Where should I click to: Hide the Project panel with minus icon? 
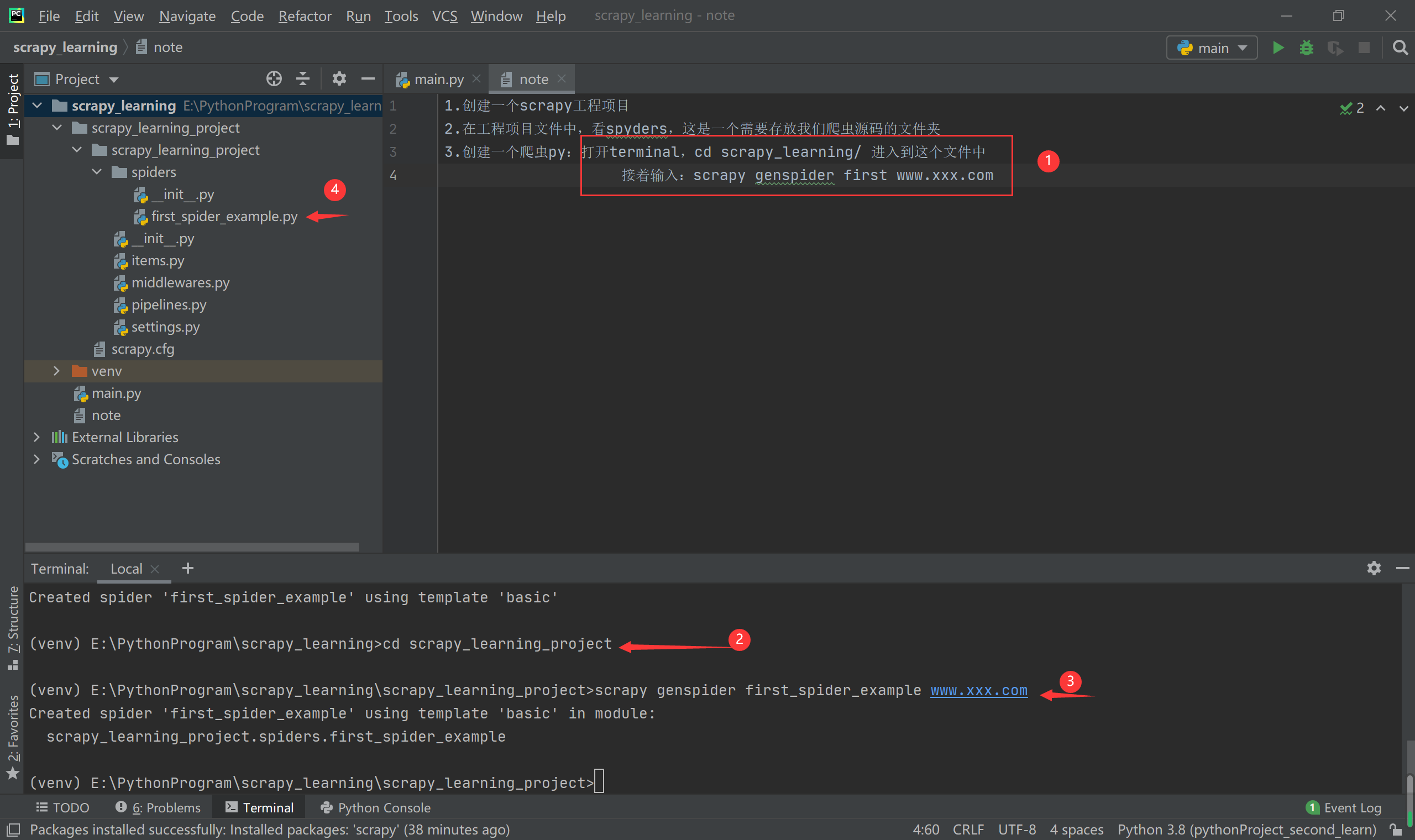coord(368,78)
